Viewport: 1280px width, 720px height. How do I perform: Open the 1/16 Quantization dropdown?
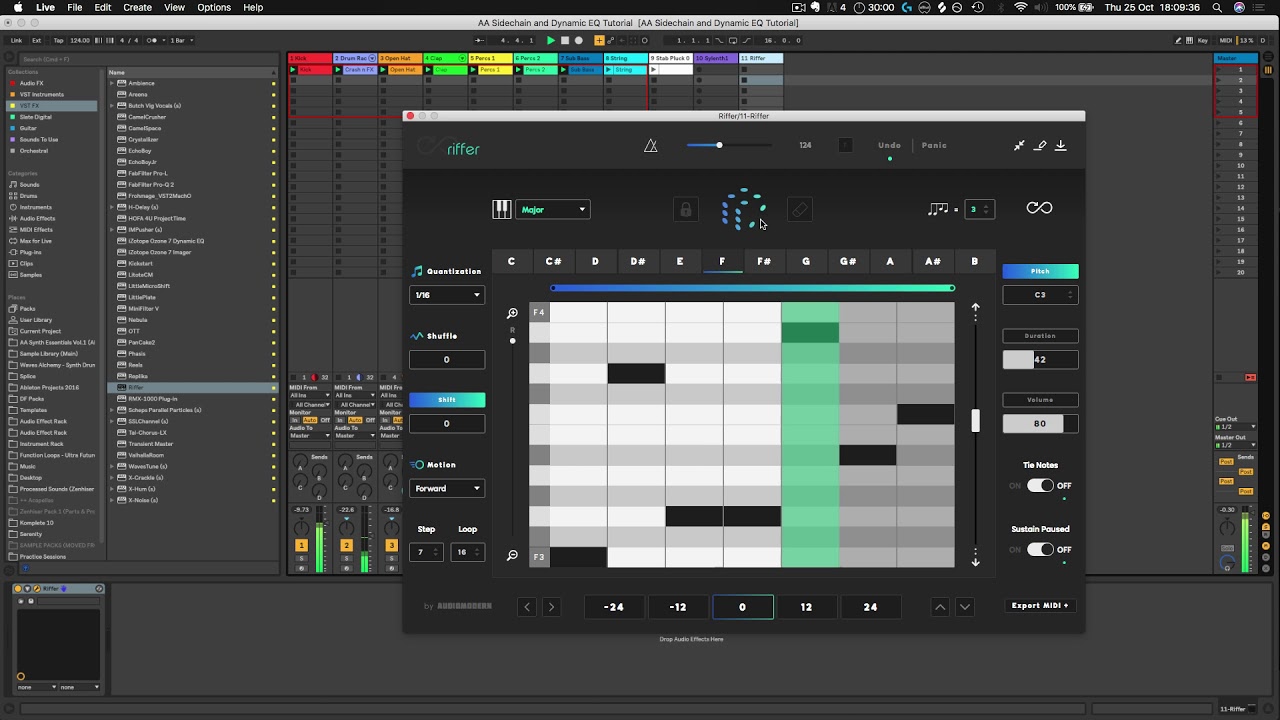click(x=447, y=295)
